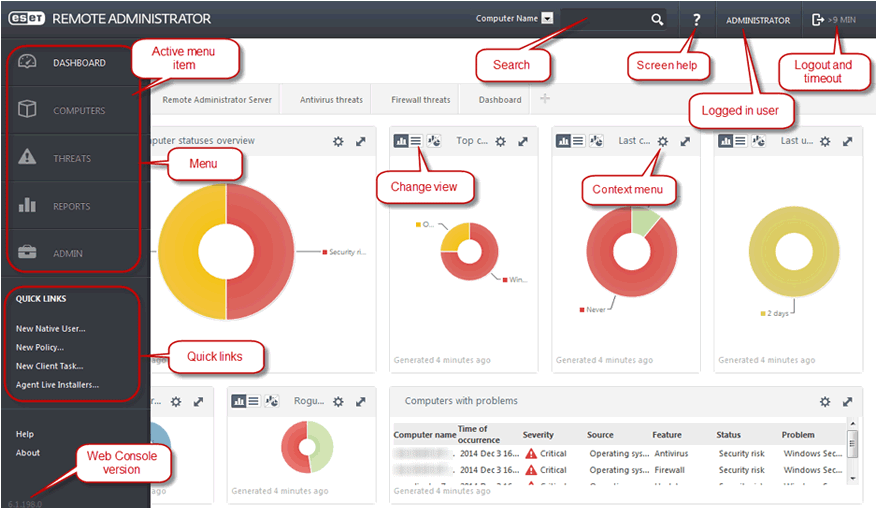Click scrollbar up arrow in Computers with problems
This screenshot has width=878, height=508.
pos(852,423)
